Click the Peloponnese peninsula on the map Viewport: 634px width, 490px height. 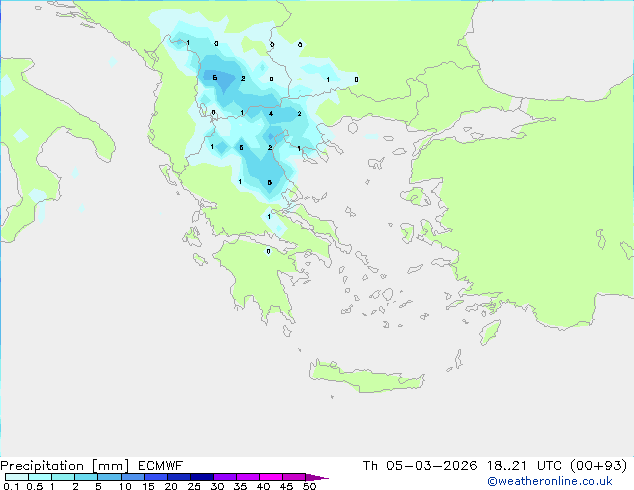259,279
